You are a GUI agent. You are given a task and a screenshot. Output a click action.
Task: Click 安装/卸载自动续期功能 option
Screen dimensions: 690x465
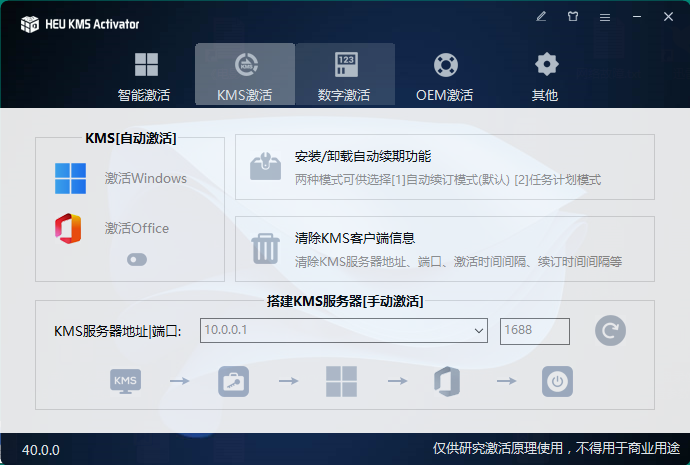pos(444,167)
